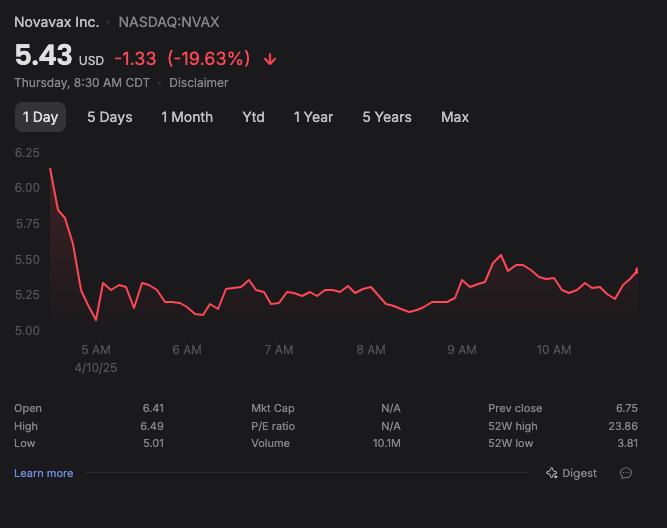Open the feedback speech bubble icon
The height and width of the screenshot is (528, 667).
(x=626, y=473)
